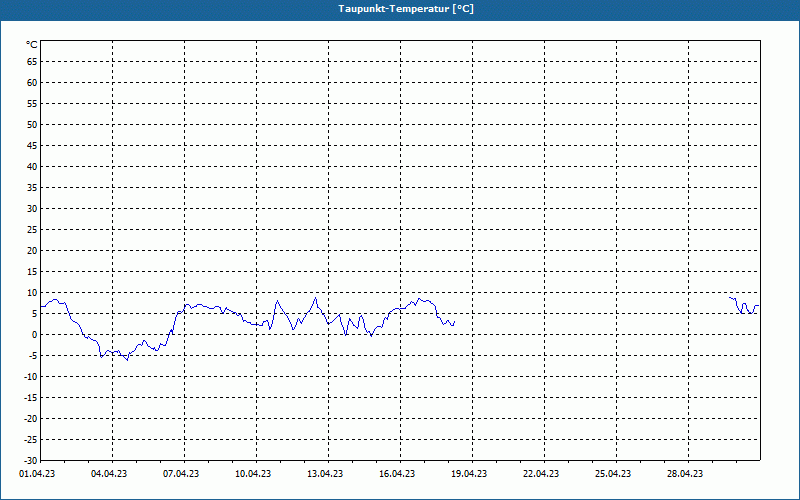This screenshot has width=800, height=500.
Task: Click the 28.04.23 date label
Action: click(685, 474)
